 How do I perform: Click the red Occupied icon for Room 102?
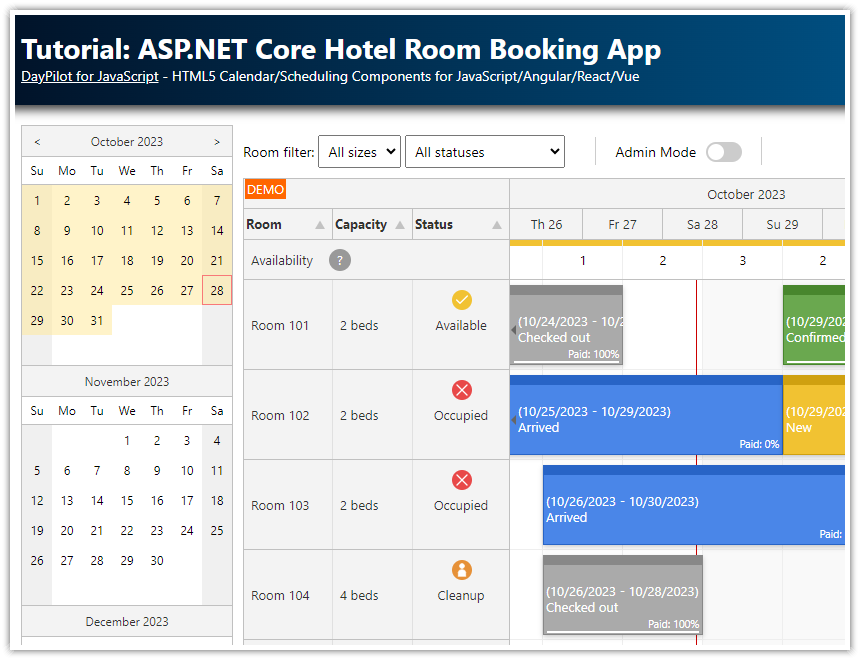coord(461,390)
